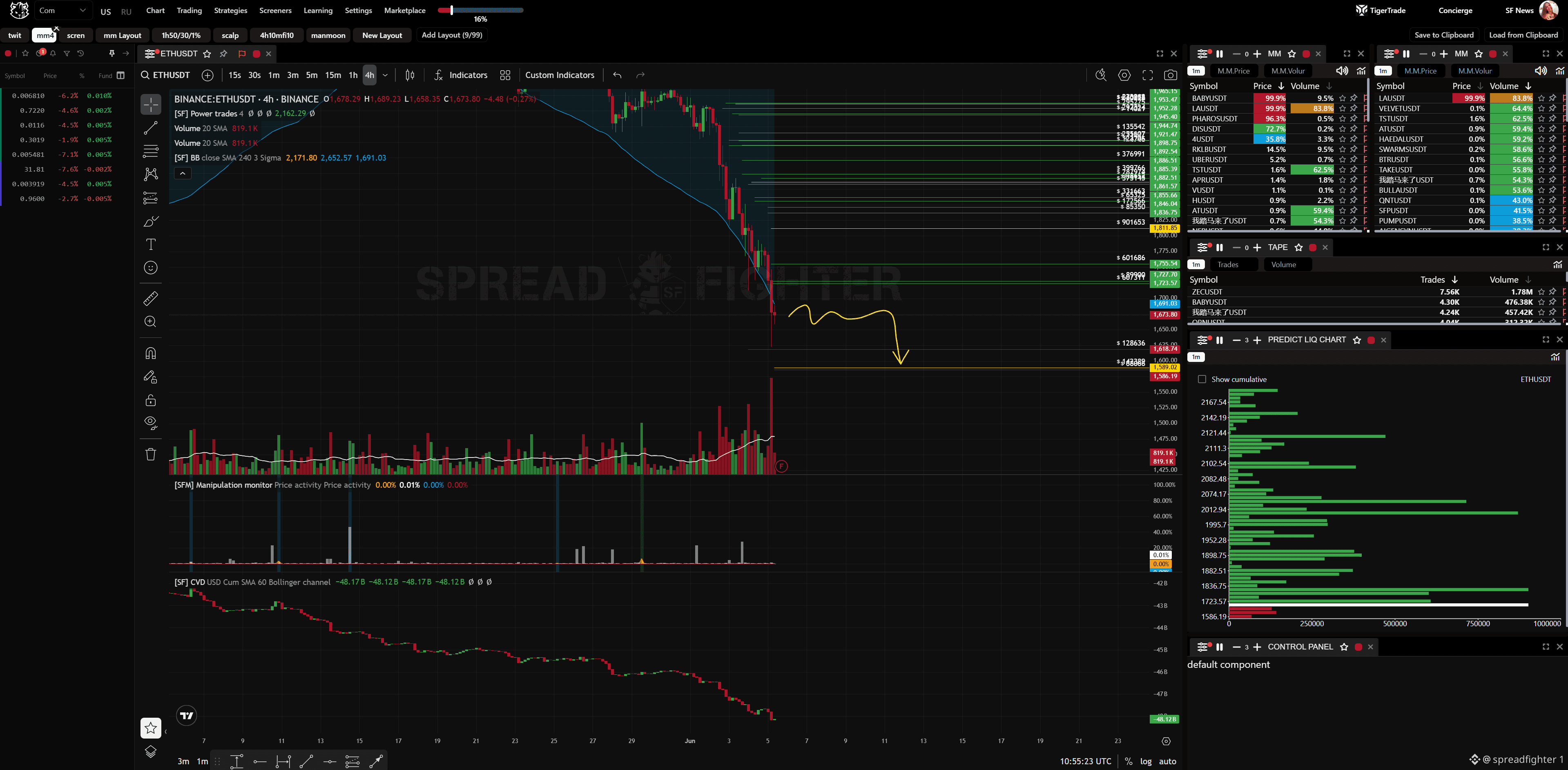The height and width of the screenshot is (770, 1568).
Task: Click Save to Clipboard
Action: pos(1444,35)
